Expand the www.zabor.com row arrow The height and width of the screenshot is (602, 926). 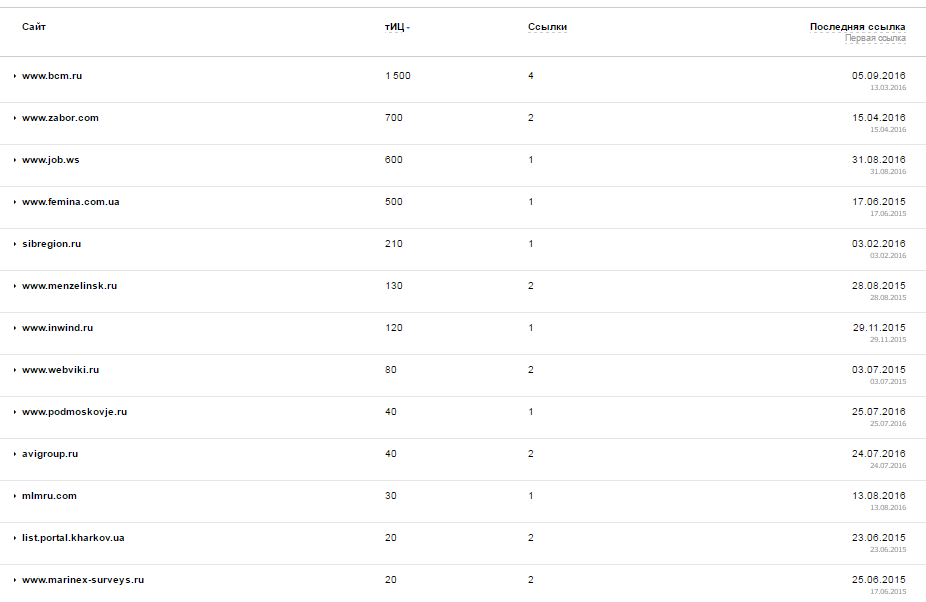tap(15, 118)
